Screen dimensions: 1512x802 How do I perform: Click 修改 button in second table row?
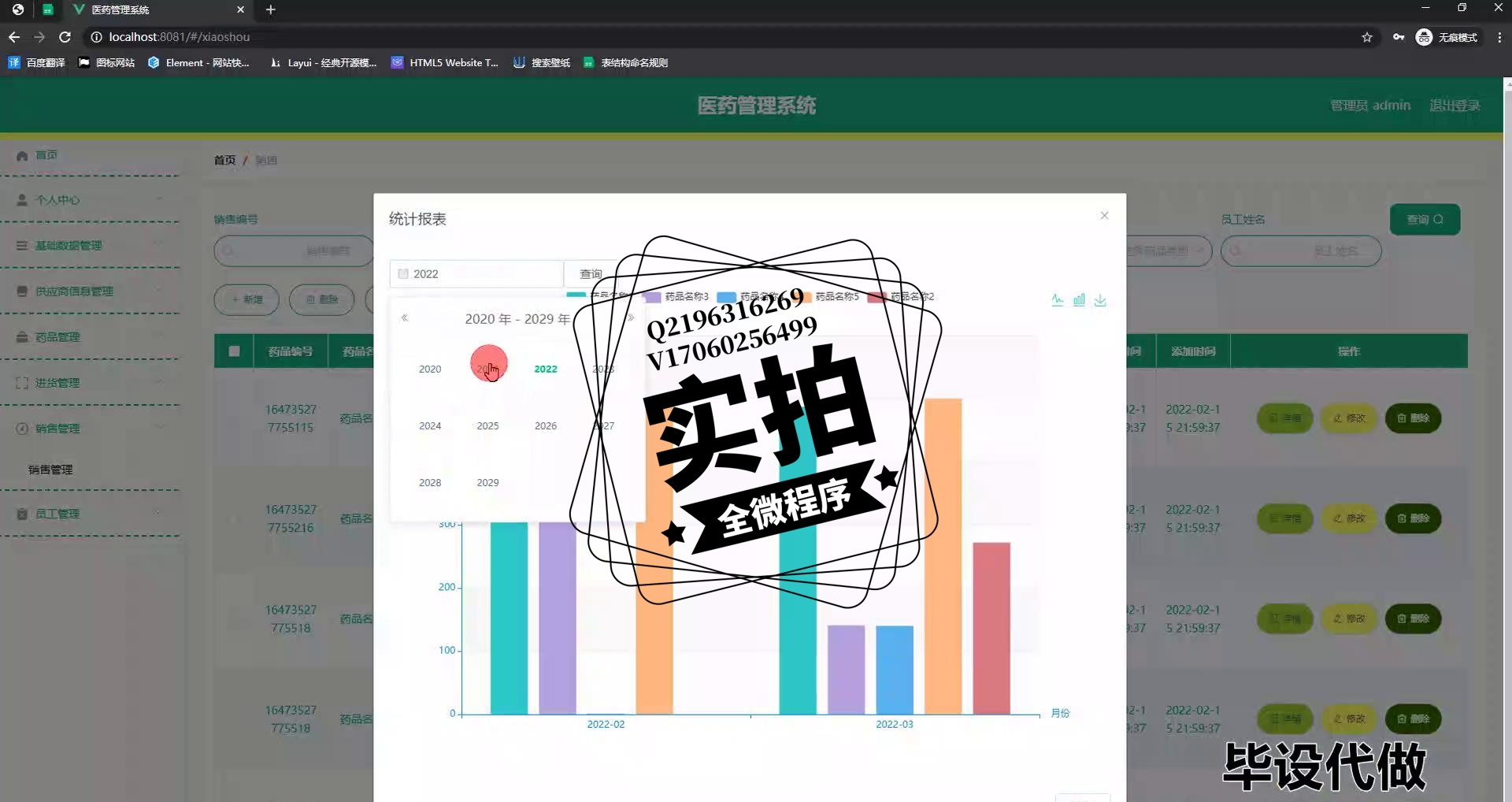[x=1349, y=518]
